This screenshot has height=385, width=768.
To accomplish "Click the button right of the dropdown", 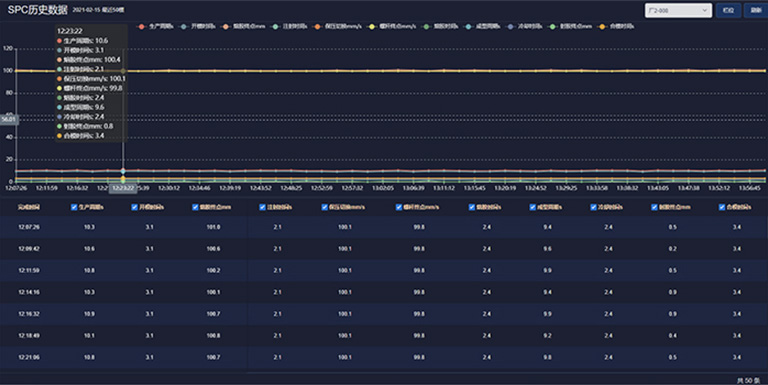I will click(x=728, y=10).
